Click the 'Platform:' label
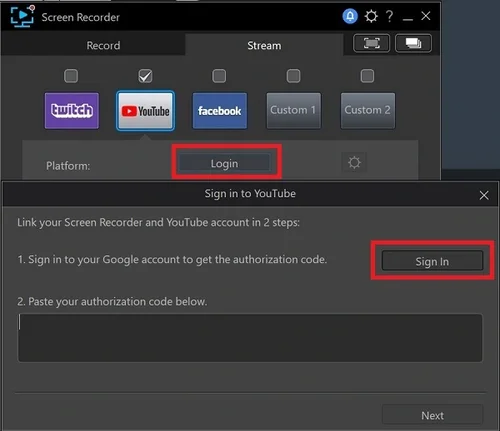The width and height of the screenshot is (500, 431). 68,166
